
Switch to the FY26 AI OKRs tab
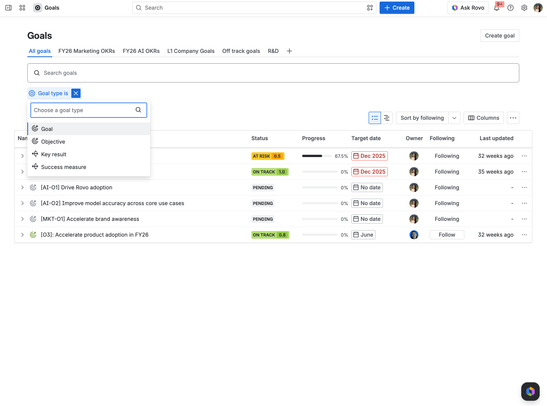click(x=141, y=51)
